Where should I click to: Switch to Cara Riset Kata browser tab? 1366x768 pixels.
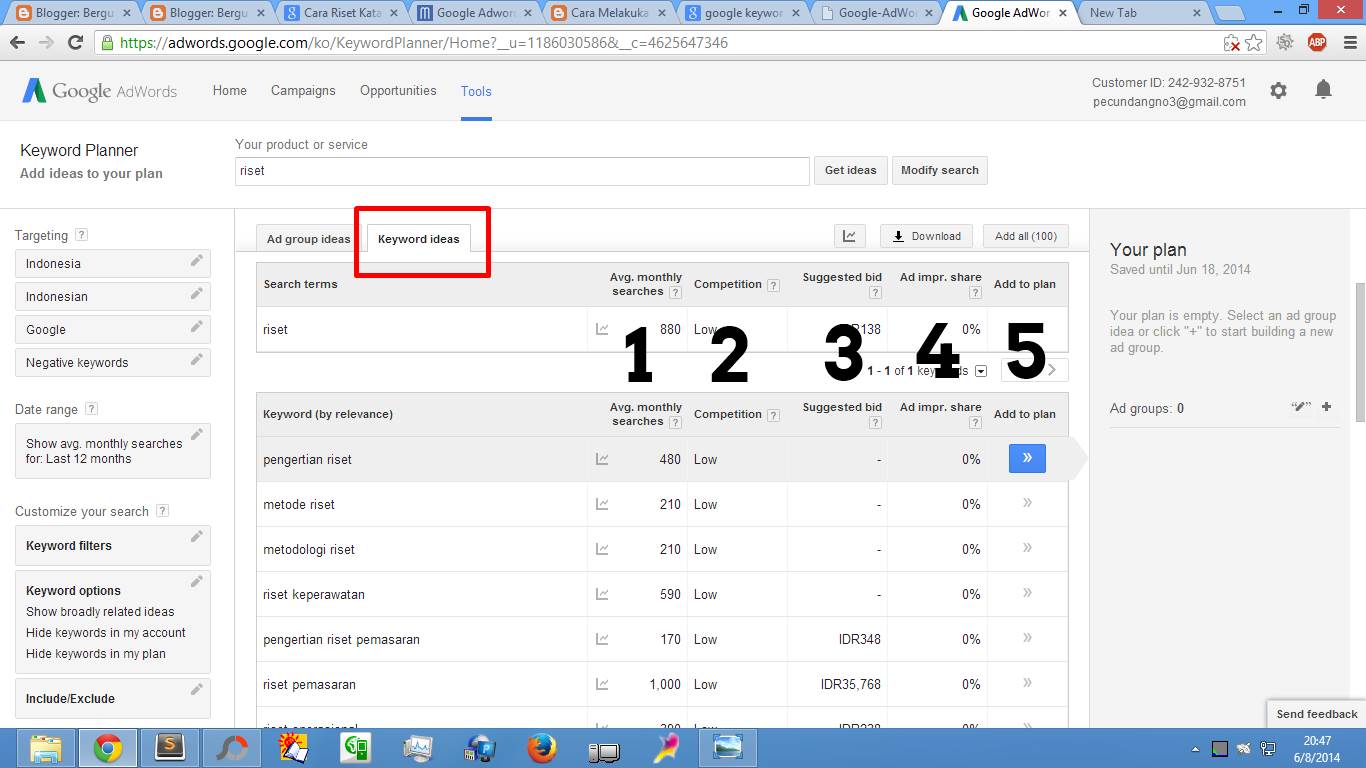(x=341, y=13)
